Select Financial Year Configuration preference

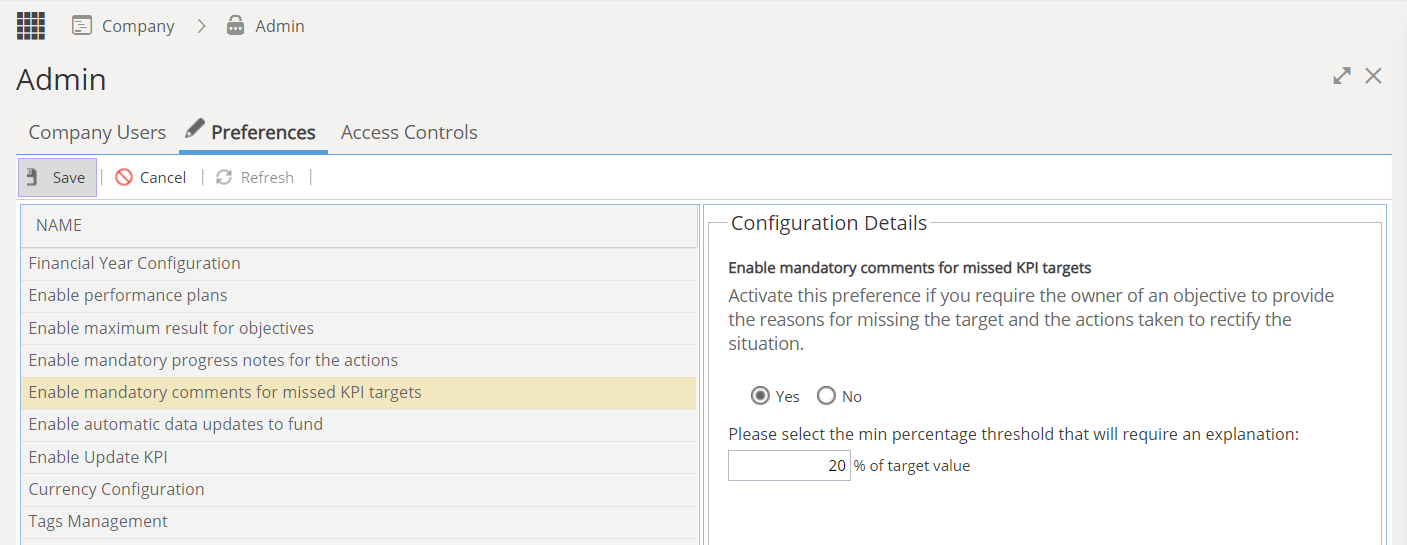359,264
